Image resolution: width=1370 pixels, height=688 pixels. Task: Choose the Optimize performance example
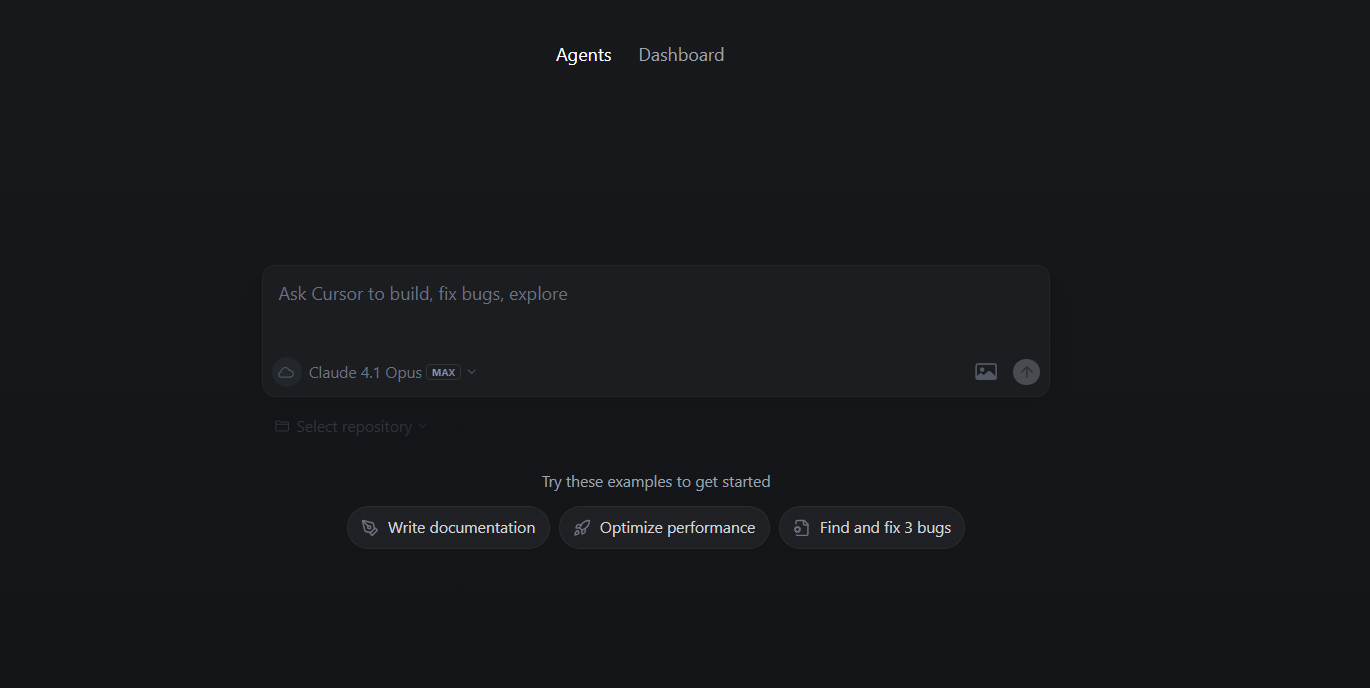[664, 527]
